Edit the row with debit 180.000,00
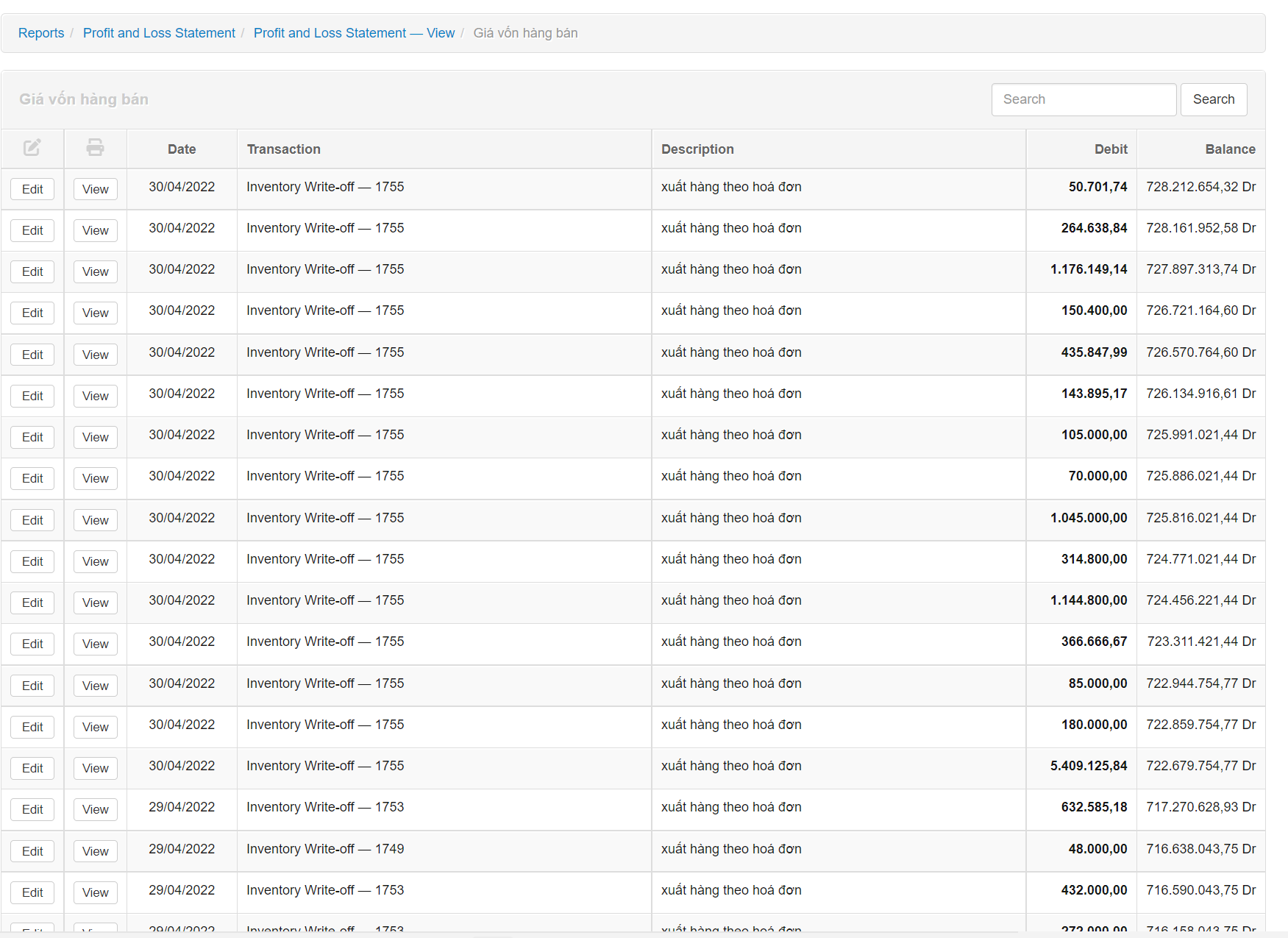This screenshot has width=1288, height=938. pos(32,727)
